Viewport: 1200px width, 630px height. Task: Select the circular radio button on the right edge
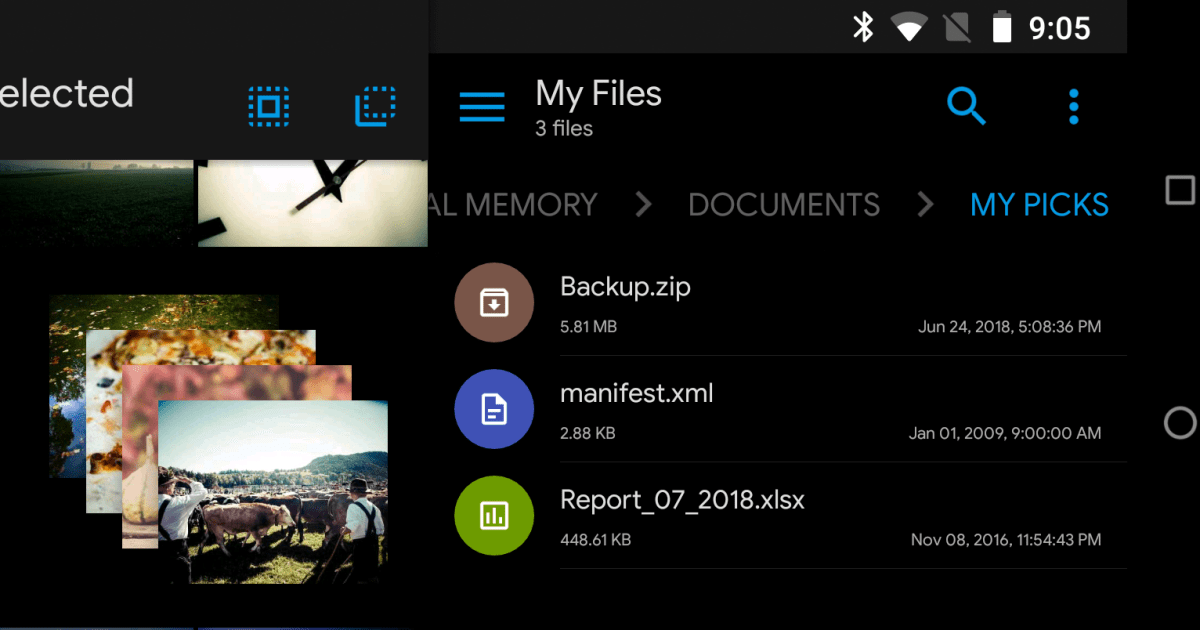pyautogui.click(x=1180, y=424)
